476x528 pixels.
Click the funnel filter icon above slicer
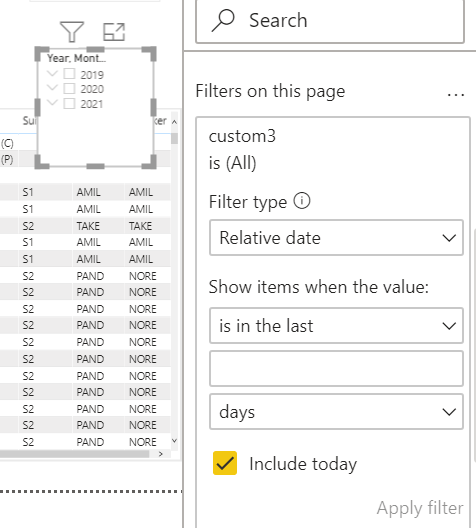[72, 32]
